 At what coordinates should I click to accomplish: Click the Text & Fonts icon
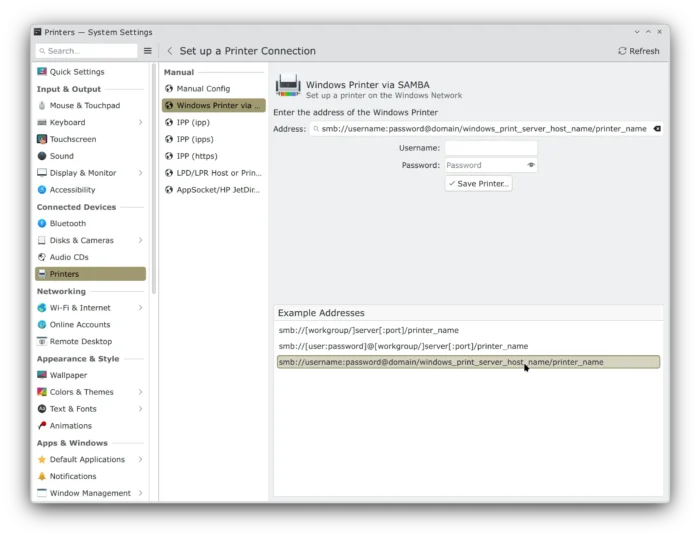click(42, 409)
